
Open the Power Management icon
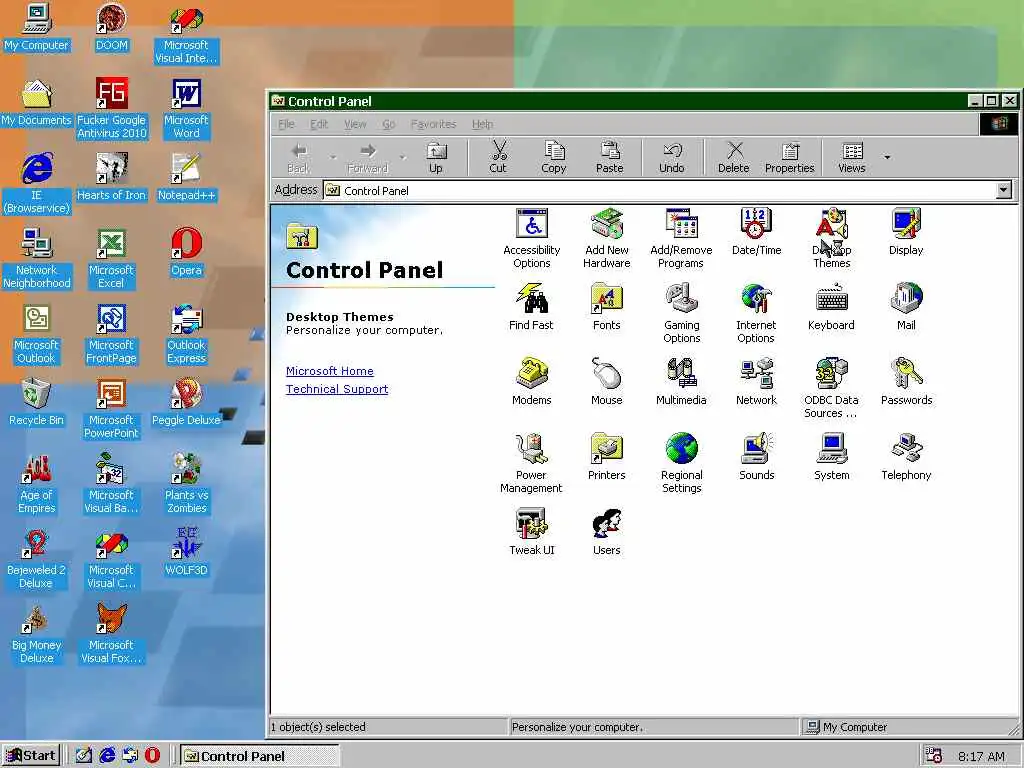[x=532, y=463]
